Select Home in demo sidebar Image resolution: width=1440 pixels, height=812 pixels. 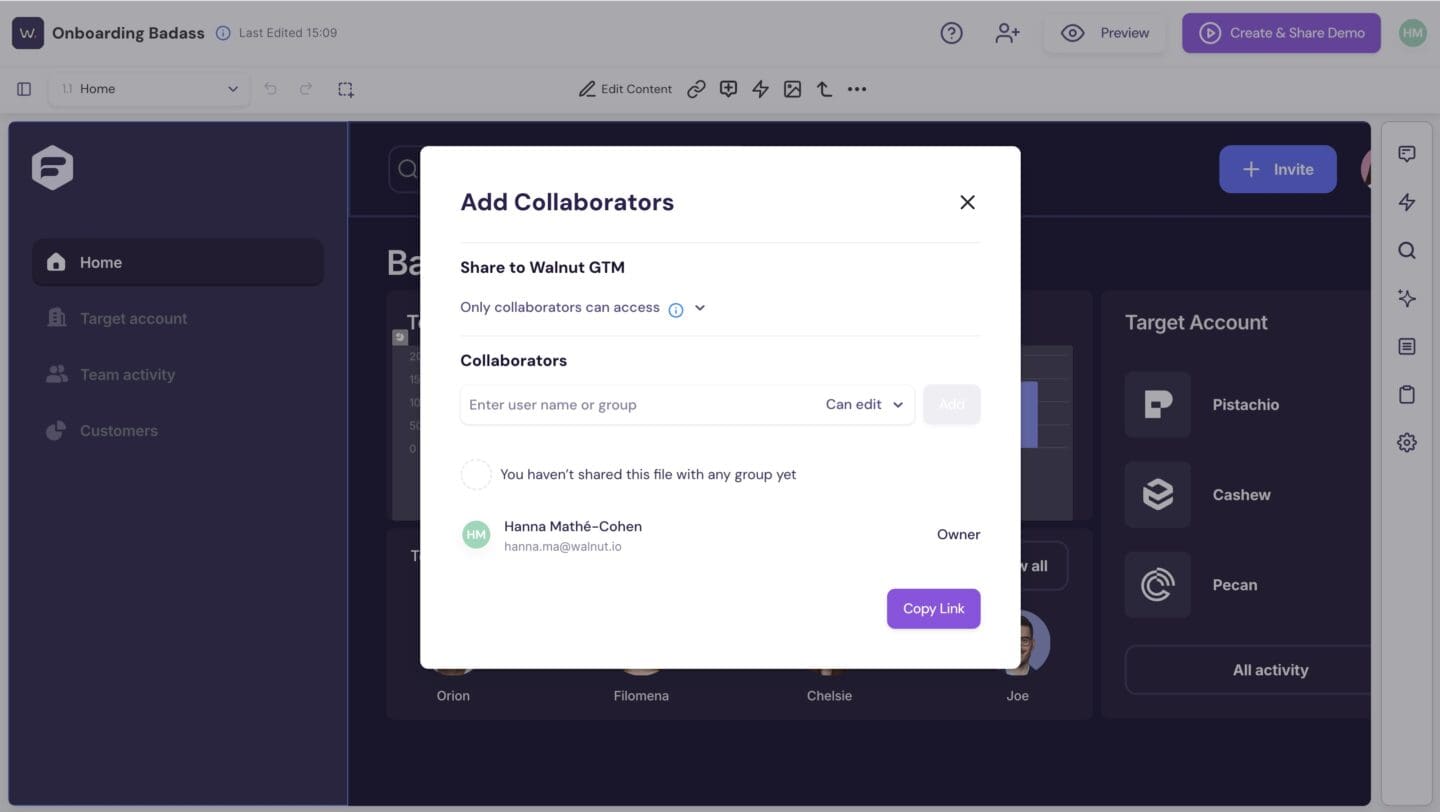177,262
